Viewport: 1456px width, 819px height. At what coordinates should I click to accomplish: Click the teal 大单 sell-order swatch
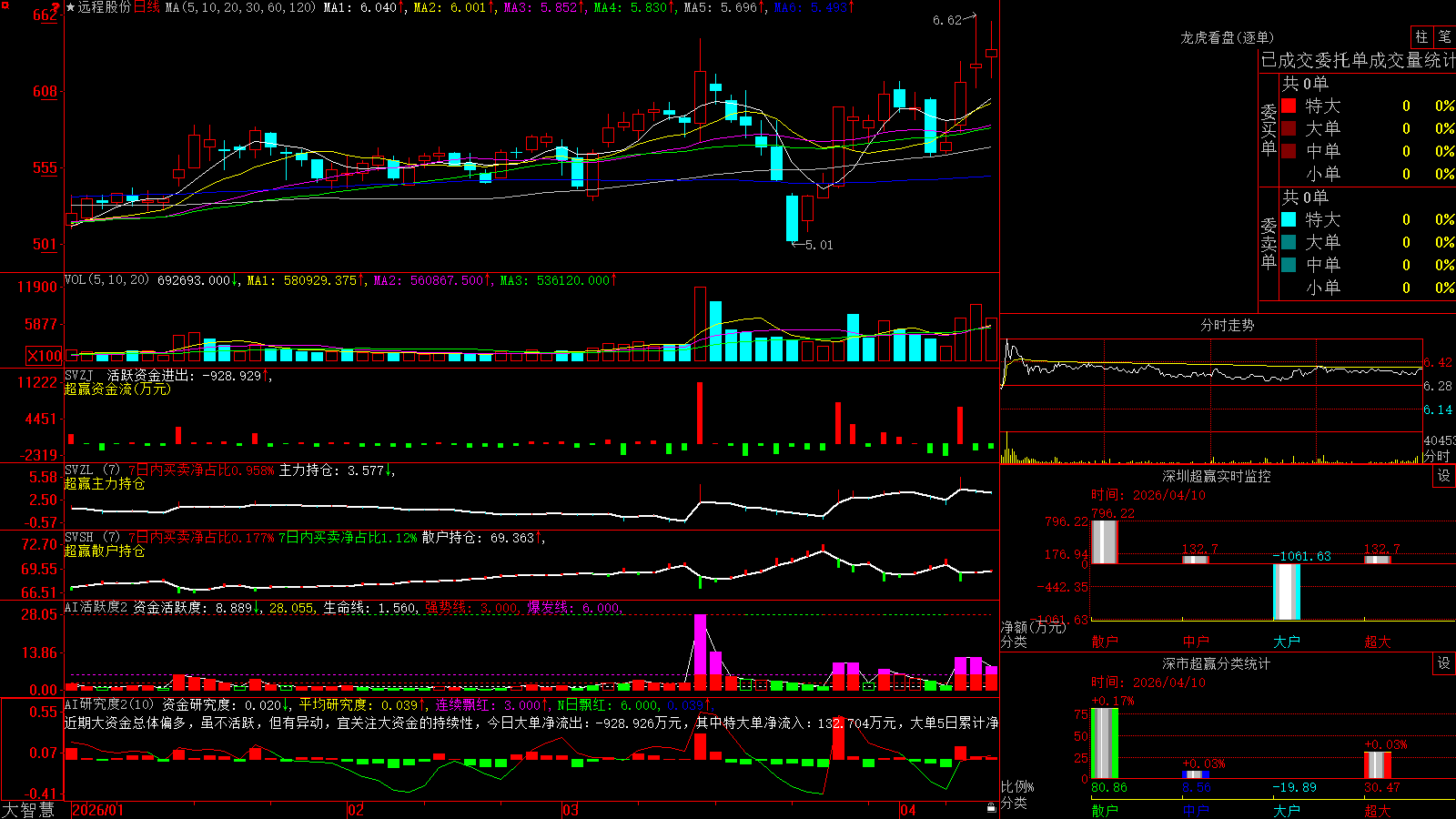pyautogui.click(x=1289, y=242)
